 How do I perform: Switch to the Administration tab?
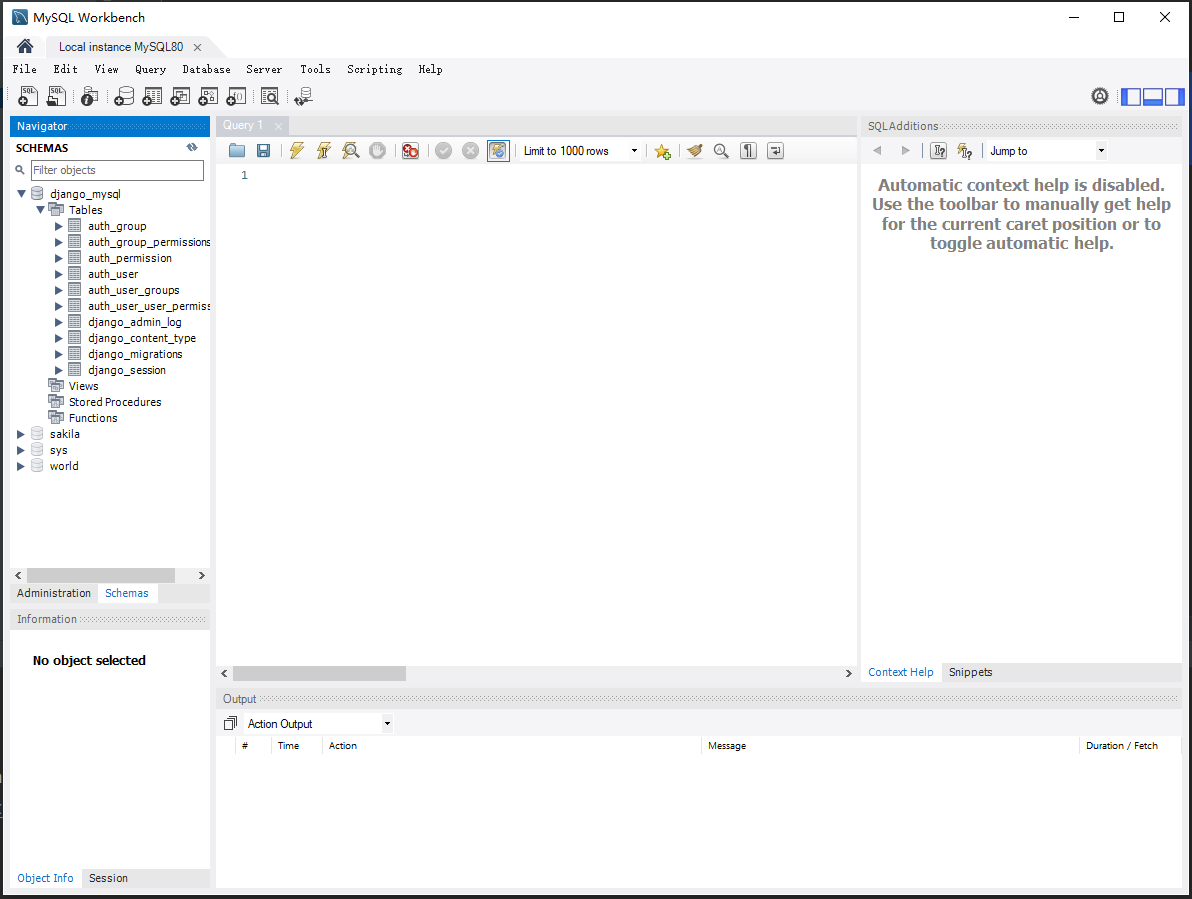point(54,593)
